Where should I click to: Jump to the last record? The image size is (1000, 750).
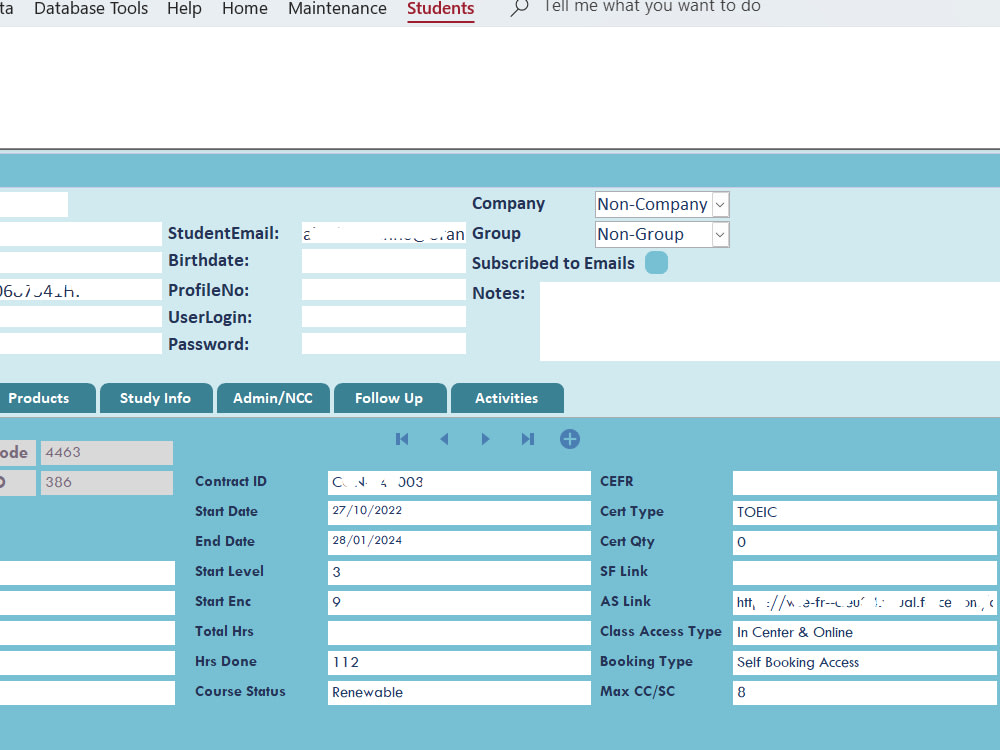[527, 438]
